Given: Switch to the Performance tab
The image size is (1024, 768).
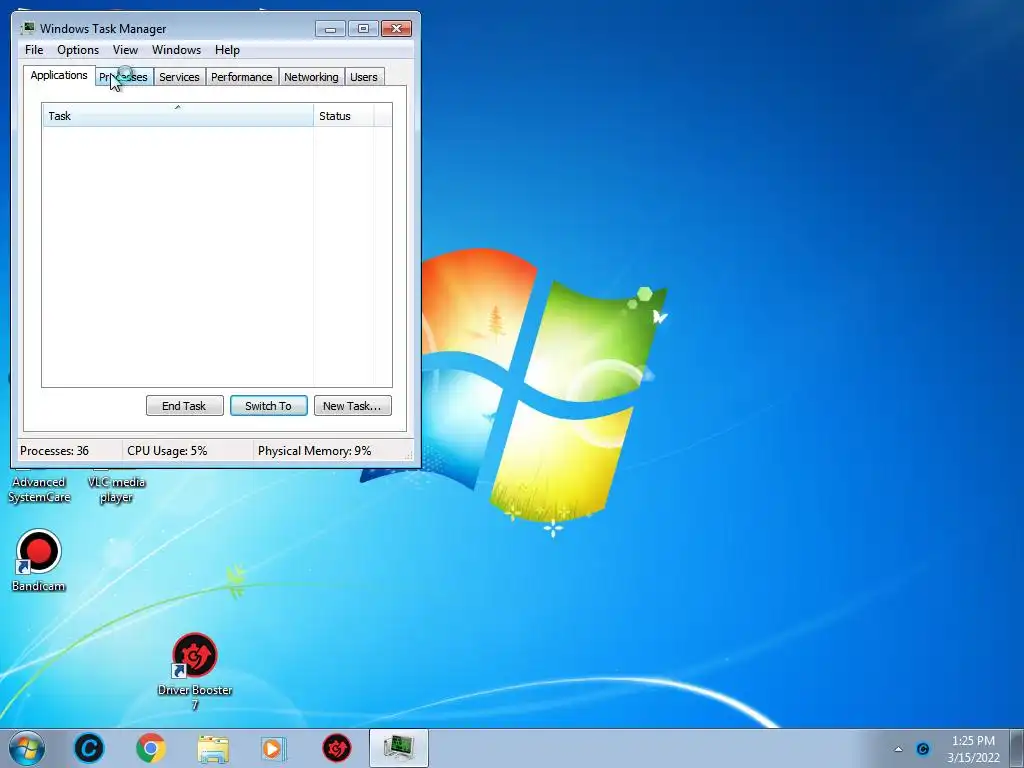Looking at the screenshot, I should click(x=242, y=77).
